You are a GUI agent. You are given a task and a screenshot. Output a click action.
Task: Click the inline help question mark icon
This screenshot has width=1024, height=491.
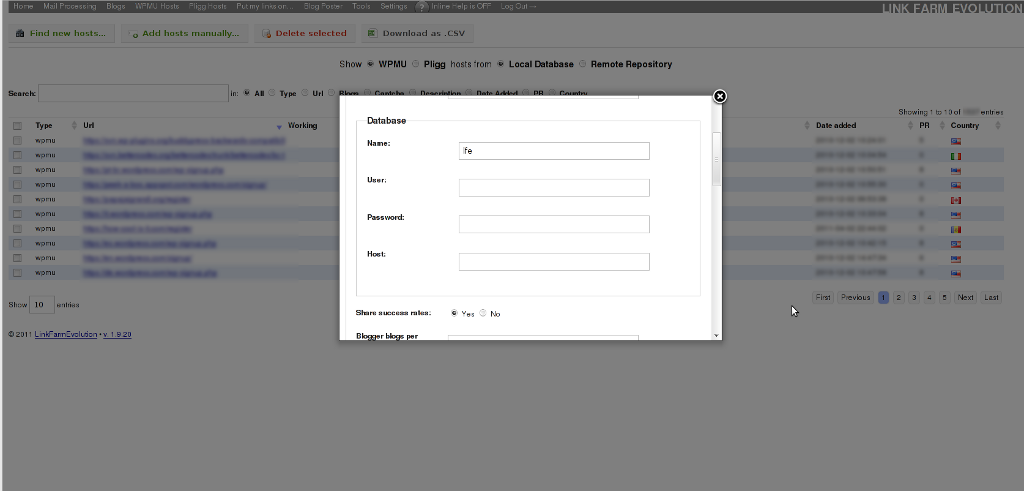click(421, 7)
